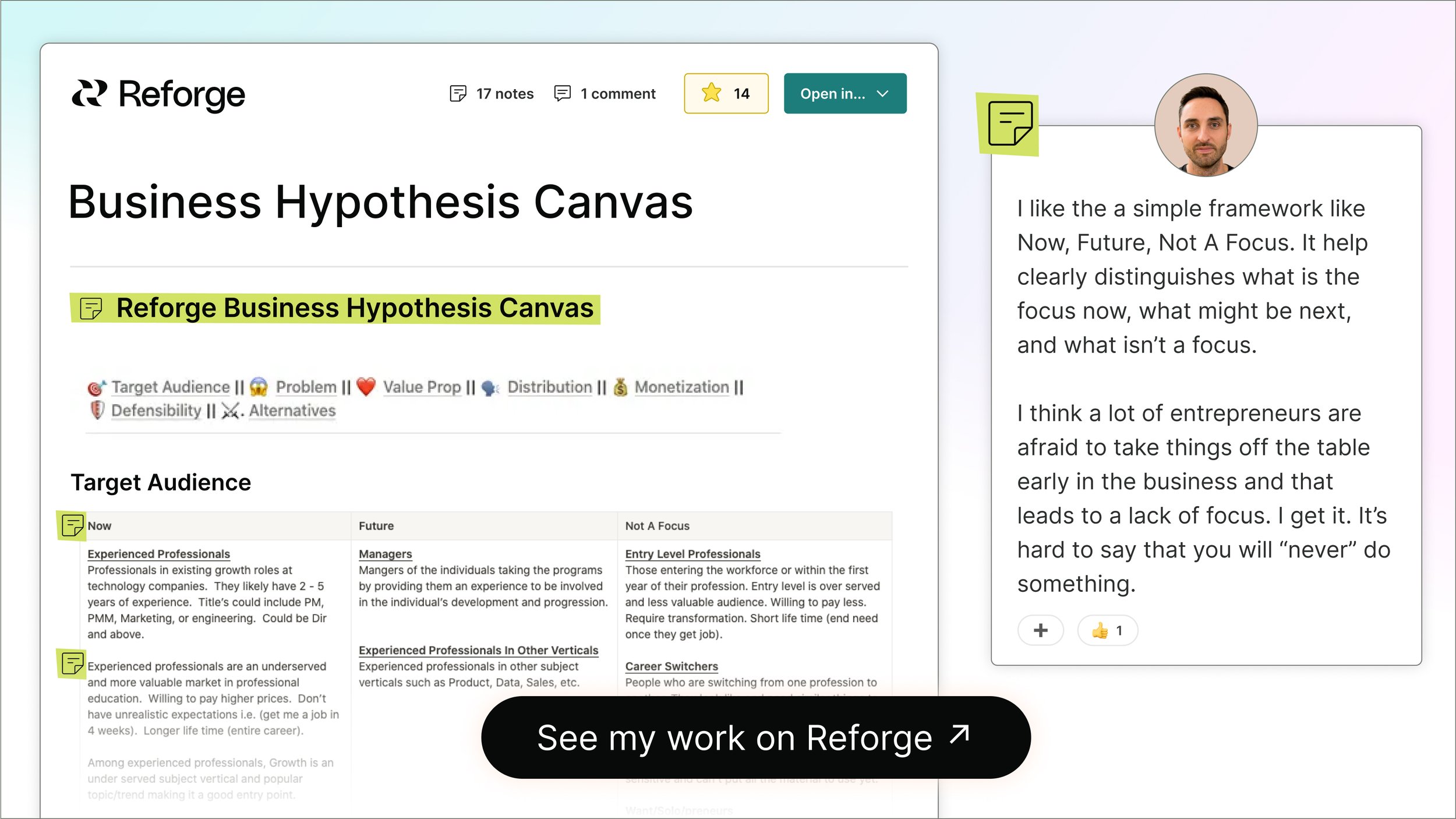Jump to Value Prop link
Viewport: 1456px width, 819px height.
coord(422,387)
